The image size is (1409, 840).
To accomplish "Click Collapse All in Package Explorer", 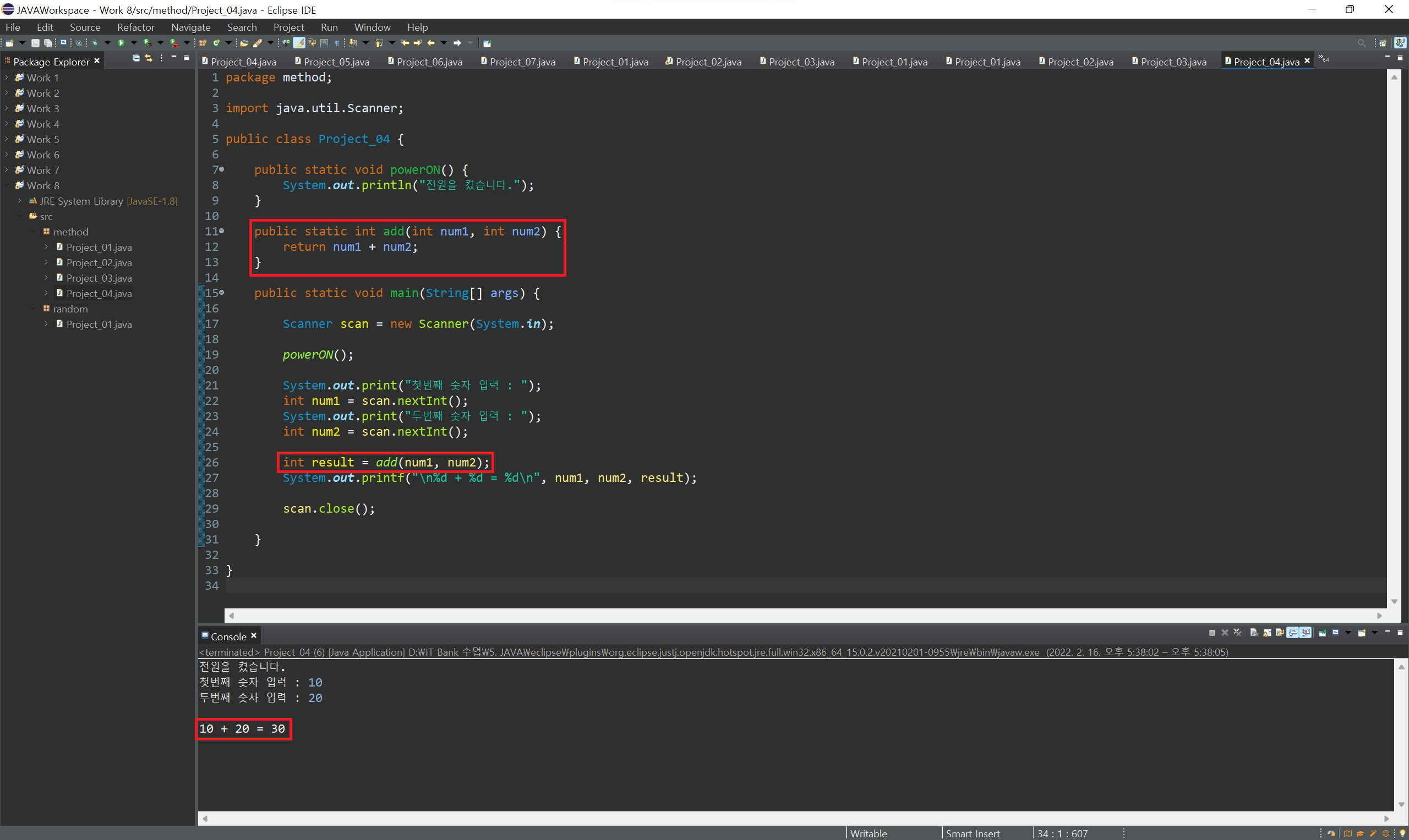I will point(136,58).
